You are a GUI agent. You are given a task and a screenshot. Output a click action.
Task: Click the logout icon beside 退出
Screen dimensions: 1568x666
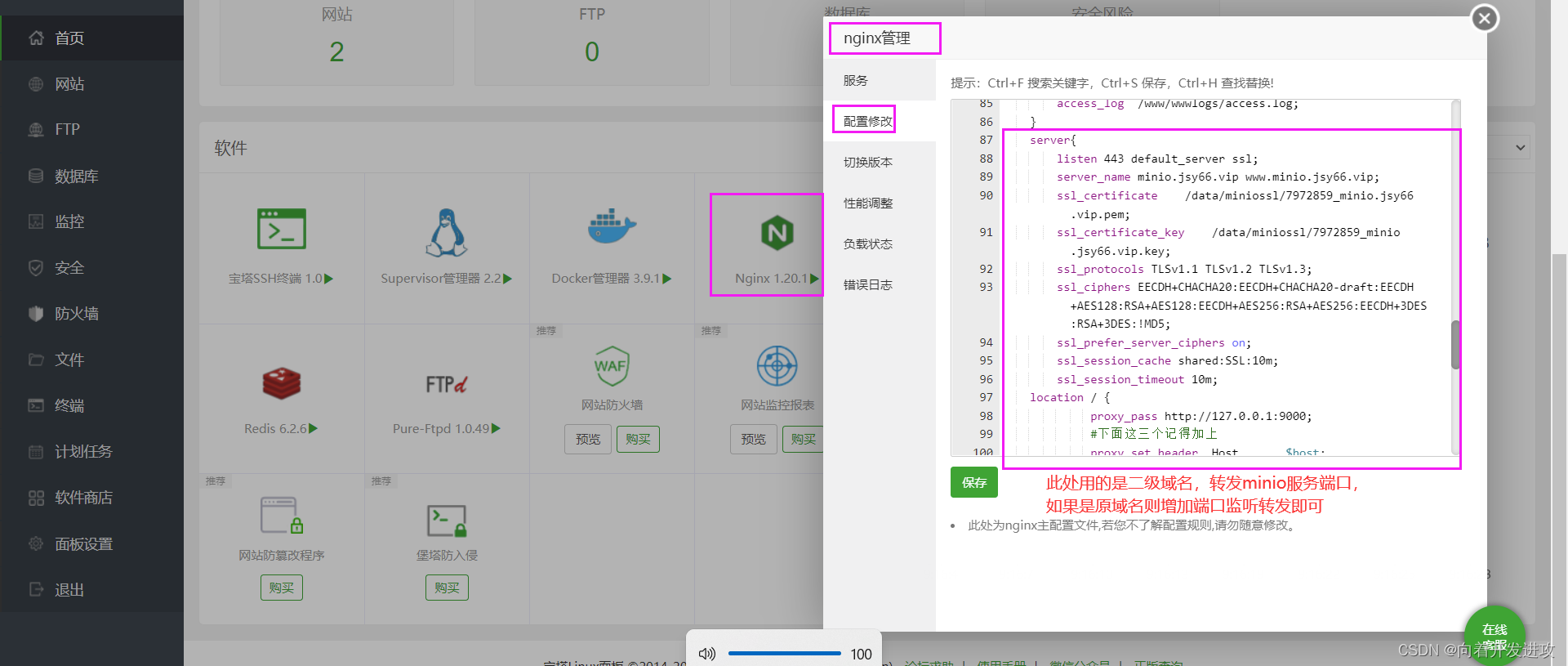(36, 589)
